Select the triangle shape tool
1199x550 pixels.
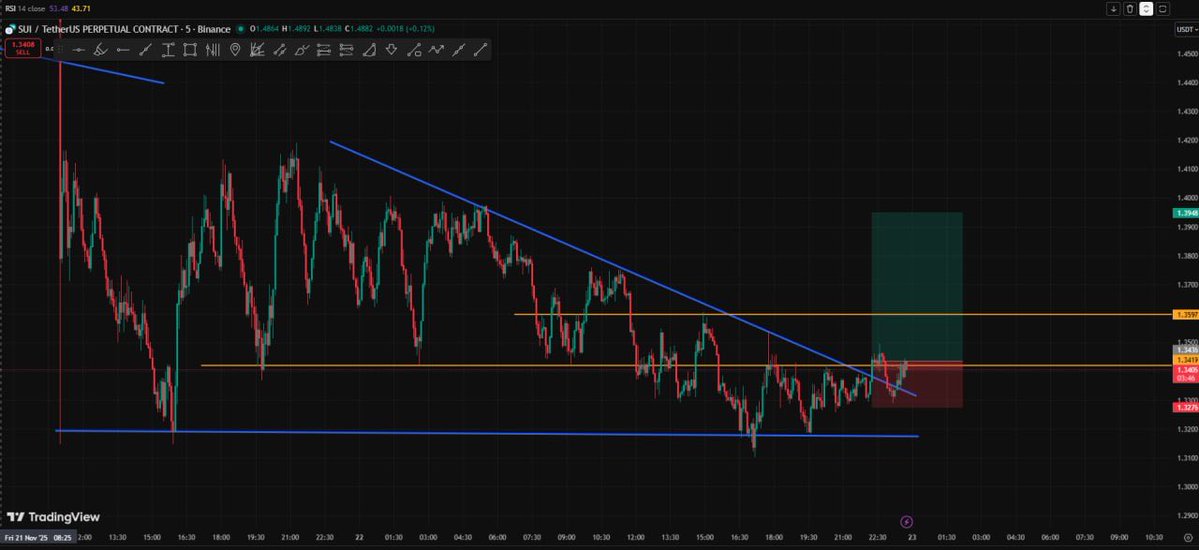[369, 50]
